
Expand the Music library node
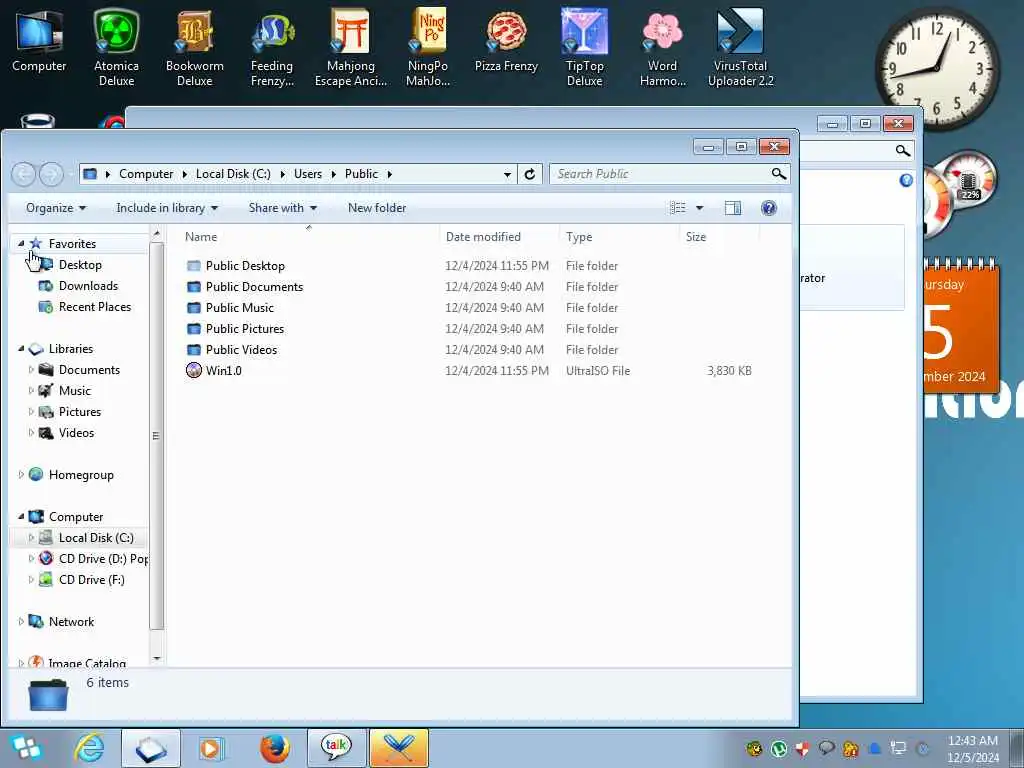pos(31,391)
